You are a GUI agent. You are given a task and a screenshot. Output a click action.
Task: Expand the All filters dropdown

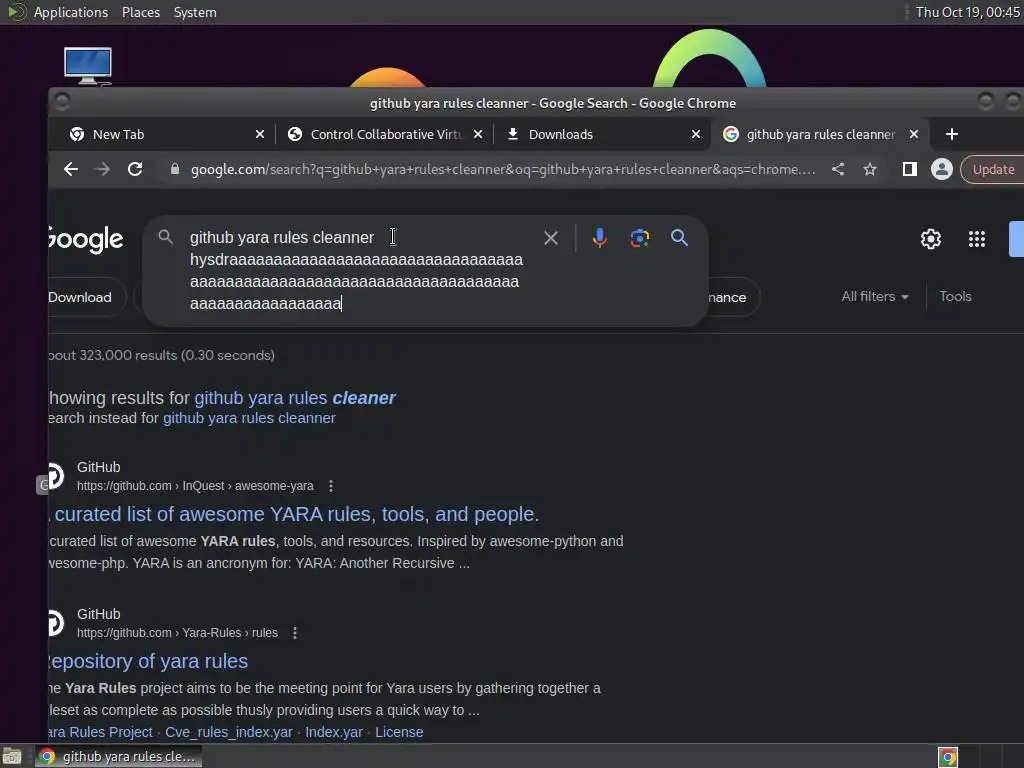pos(875,296)
